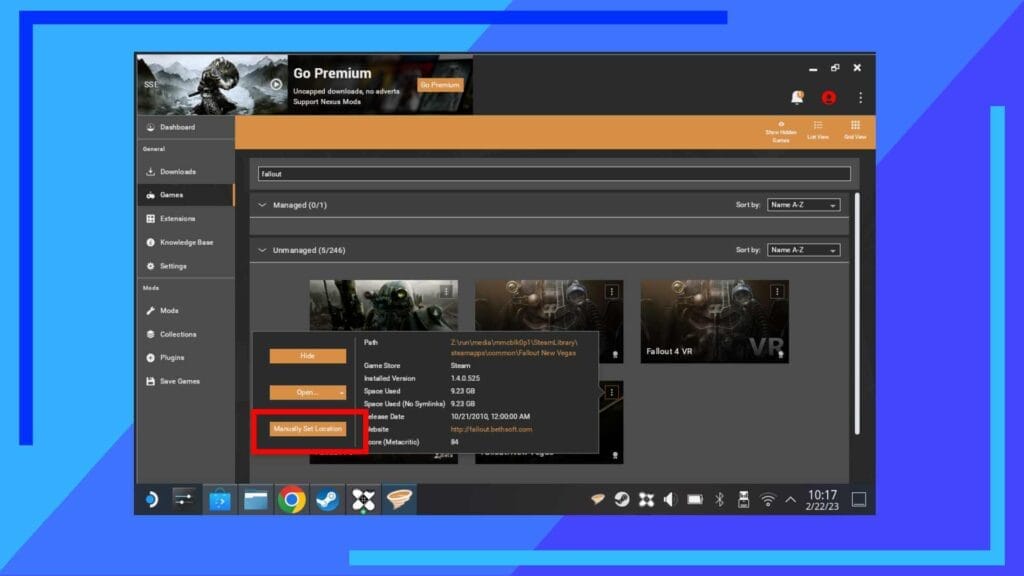
Task: Open the user profile avatar
Action: 829,98
